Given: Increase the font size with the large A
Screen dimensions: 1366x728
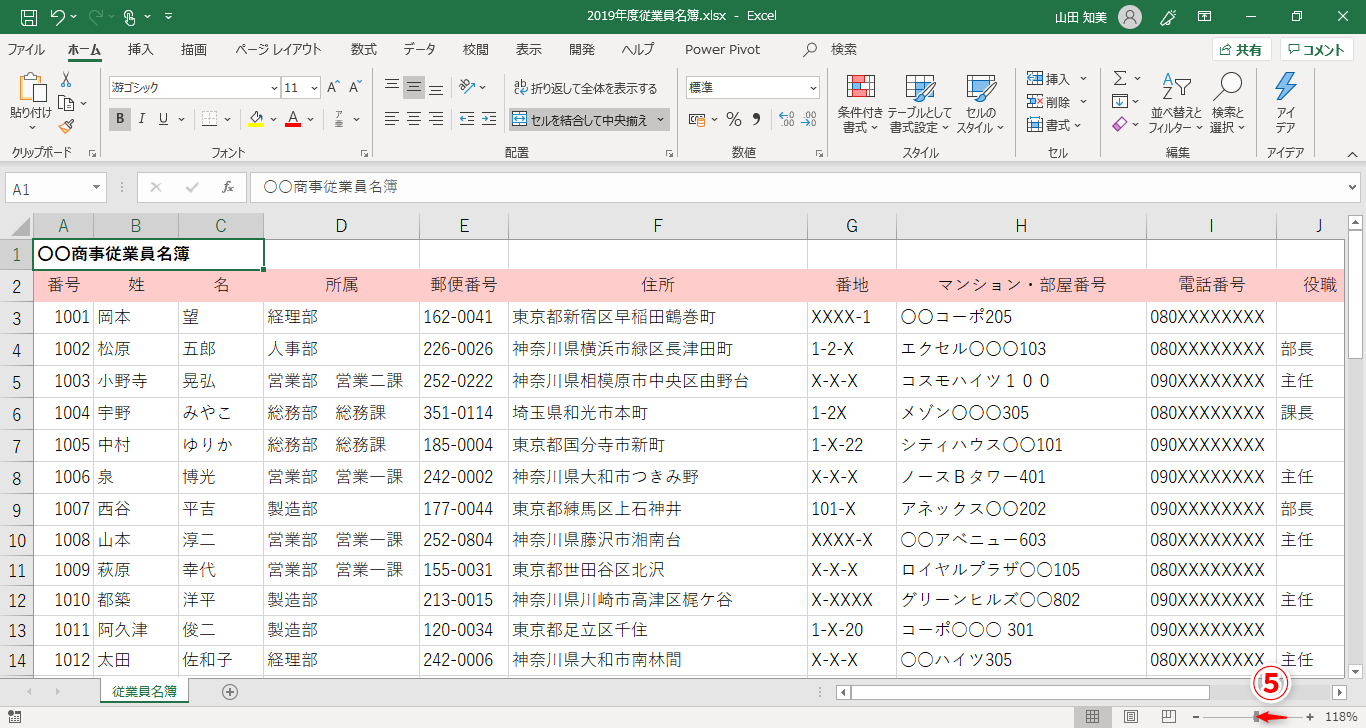Looking at the screenshot, I should pos(334,88).
